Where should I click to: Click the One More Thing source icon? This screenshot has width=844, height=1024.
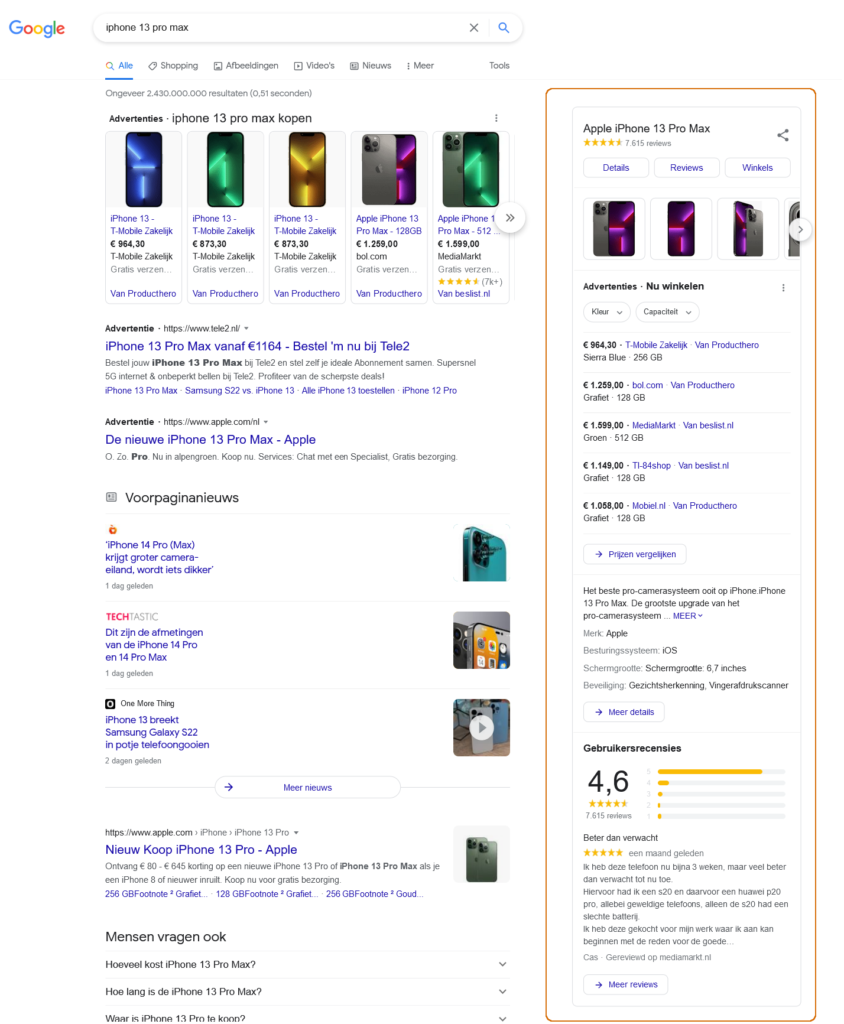(110, 703)
